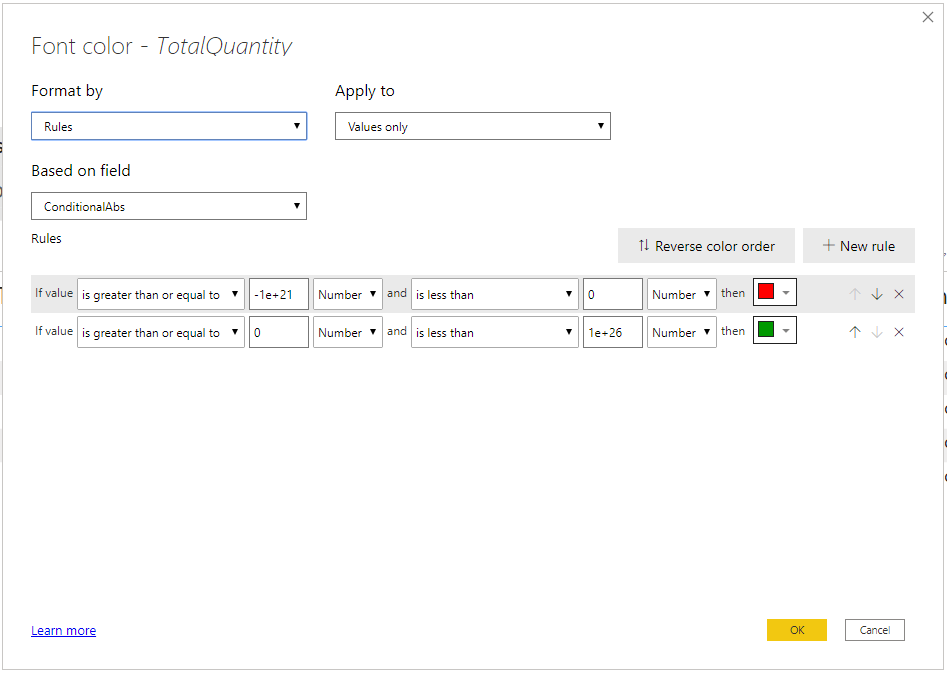Delete the first rule with X icon
947x673 pixels.
coord(898,294)
